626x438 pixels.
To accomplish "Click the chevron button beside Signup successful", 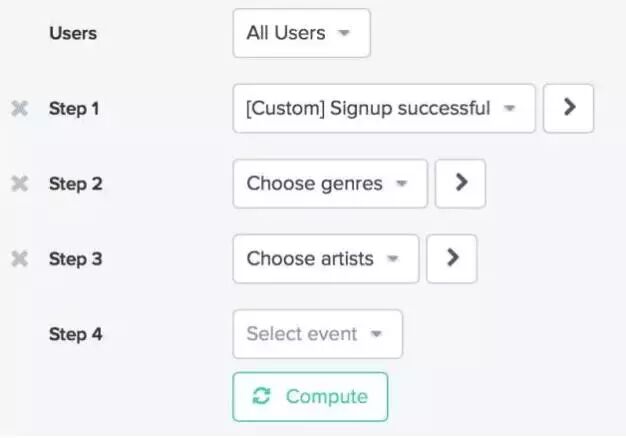I will [x=569, y=108].
